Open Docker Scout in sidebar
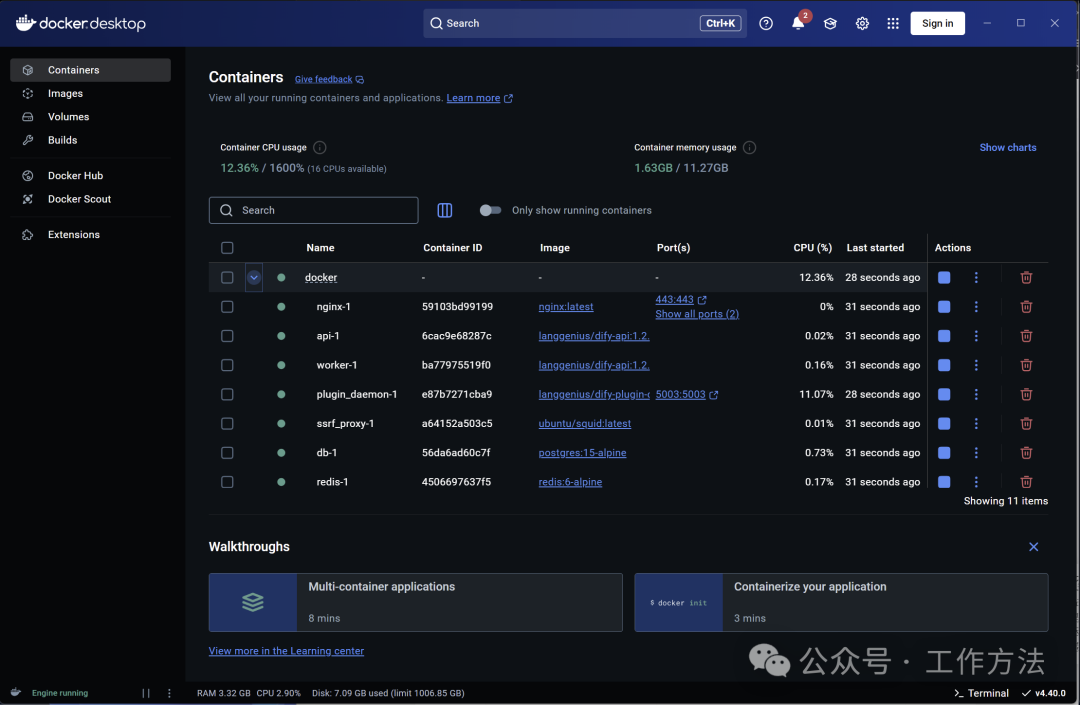The image size is (1080, 705). (x=90, y=199)
